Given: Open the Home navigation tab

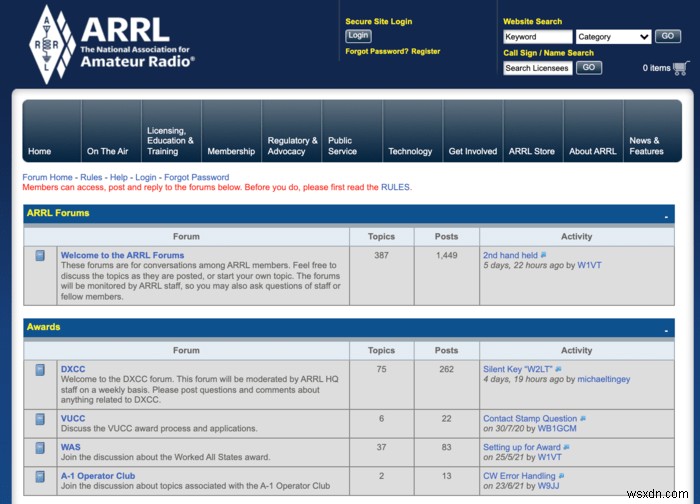Looking at the screenshot, I should 52,131.
